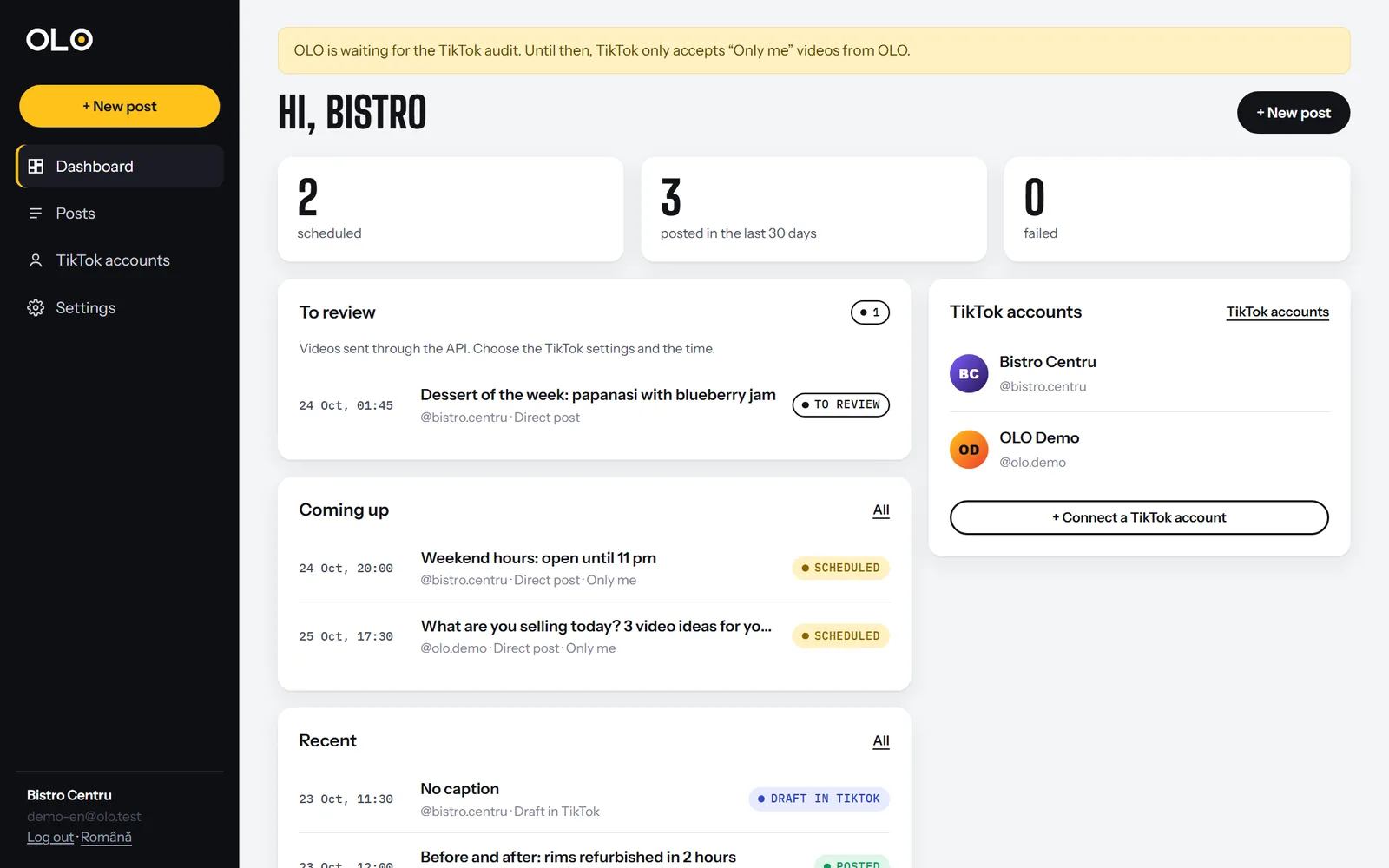Image resolution: width=1389 pixels, height=868 pixels.
Task: Click the 23 Oct, 11:30 timestamp
Action: (346, 799)
